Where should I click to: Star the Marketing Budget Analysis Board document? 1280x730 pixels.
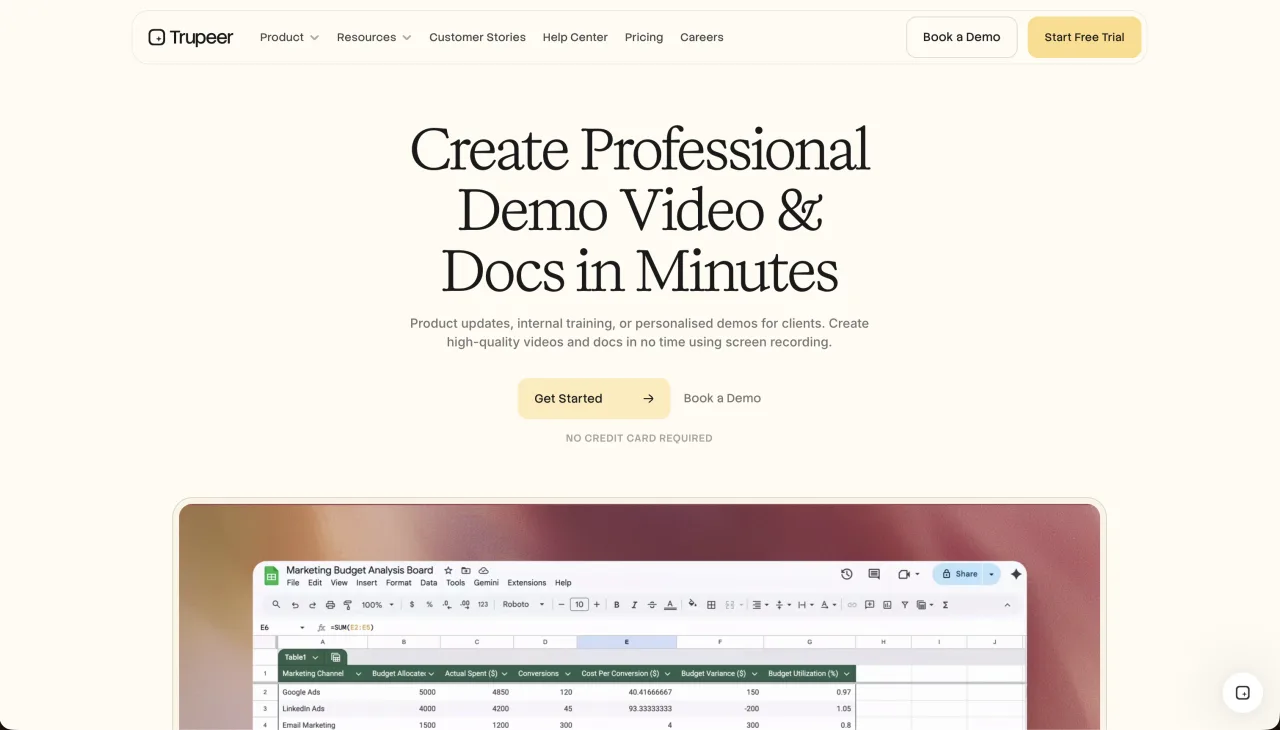pyautogui.click(x=449, y=570)
